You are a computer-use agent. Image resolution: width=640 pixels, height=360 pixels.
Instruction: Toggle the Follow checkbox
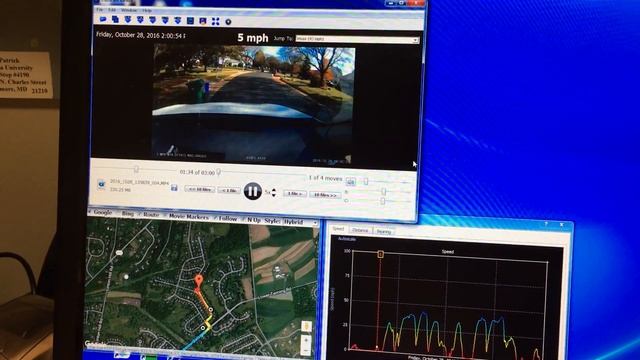tap(226, 219)
